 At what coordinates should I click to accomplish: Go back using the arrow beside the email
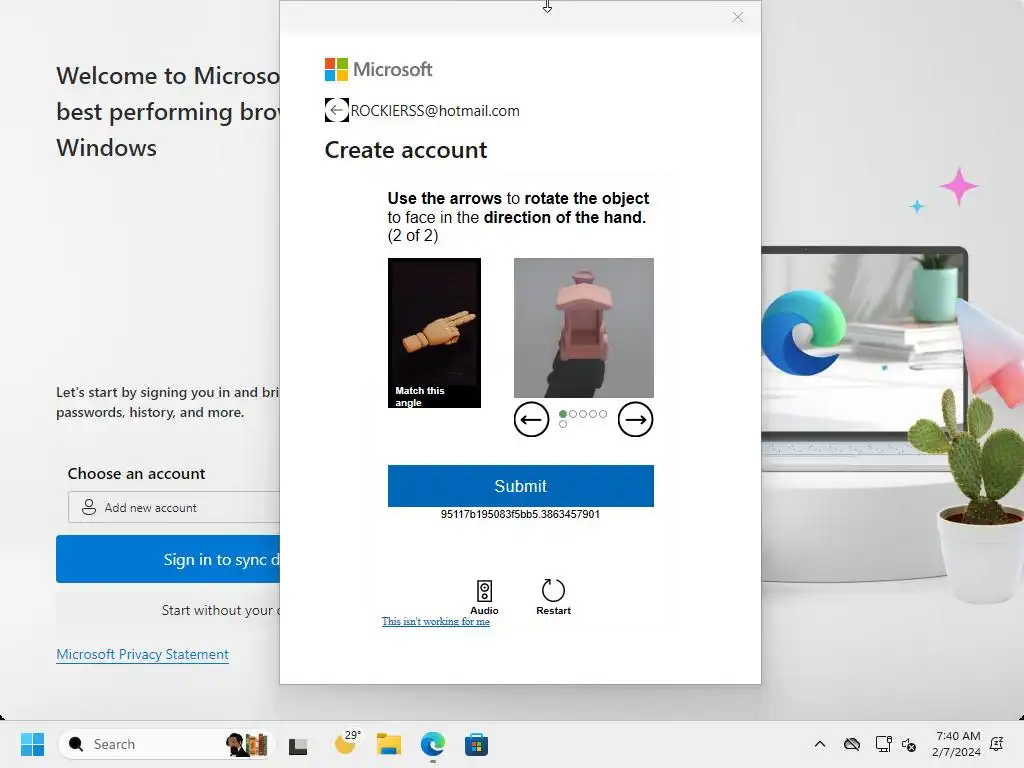click(336, 110)
